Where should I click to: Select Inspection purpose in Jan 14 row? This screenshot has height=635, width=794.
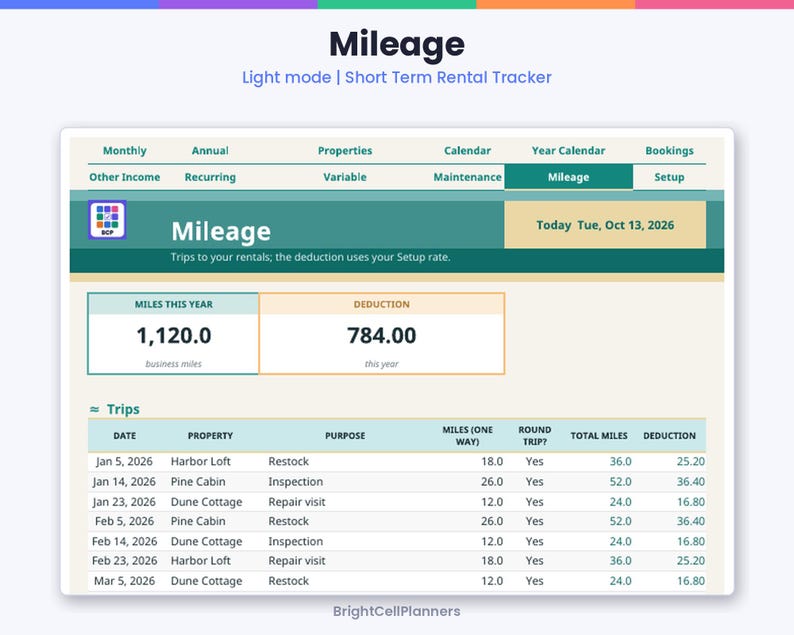click(x=296, y=482)
